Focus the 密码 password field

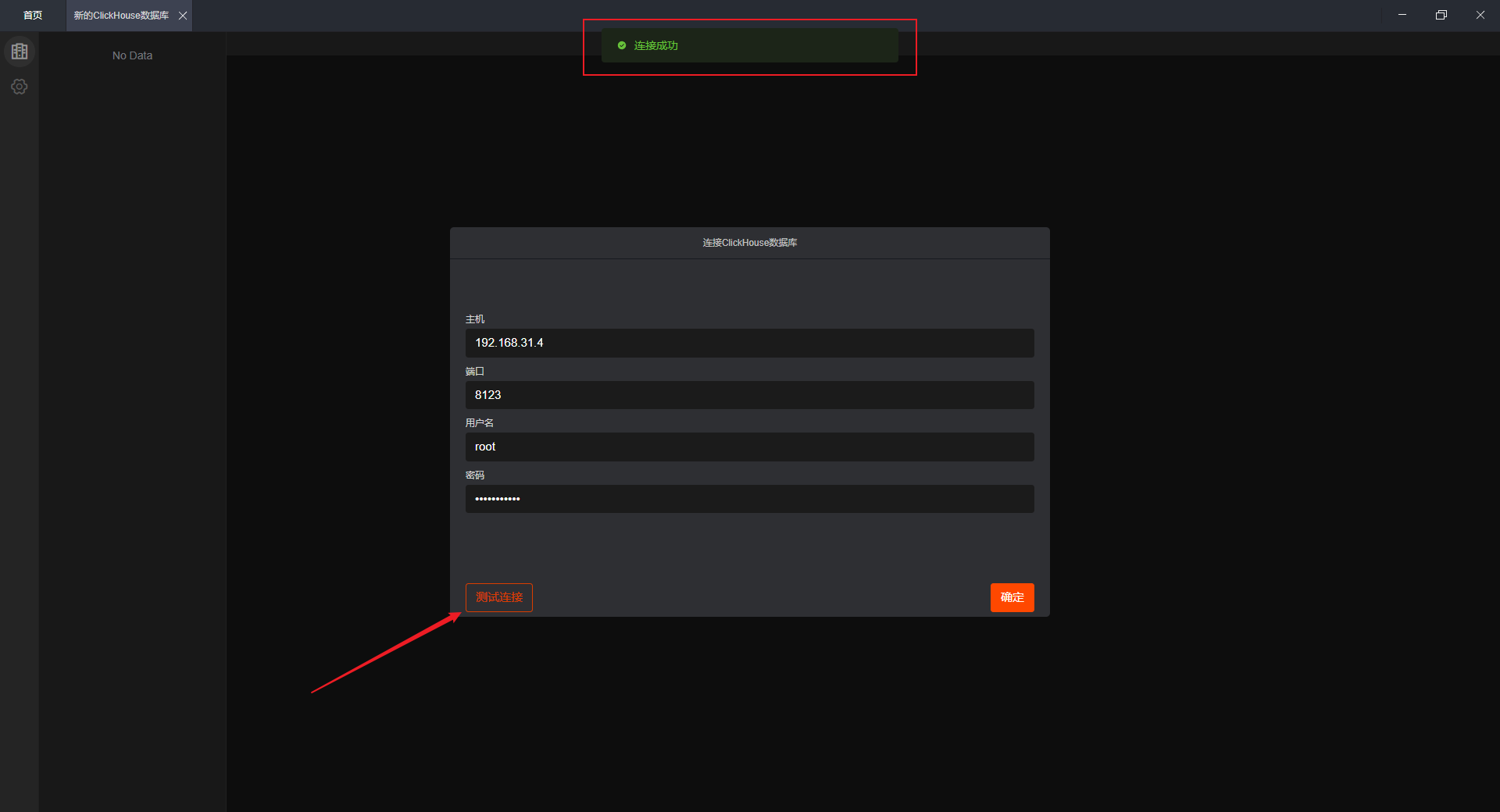tap(750, 499)
